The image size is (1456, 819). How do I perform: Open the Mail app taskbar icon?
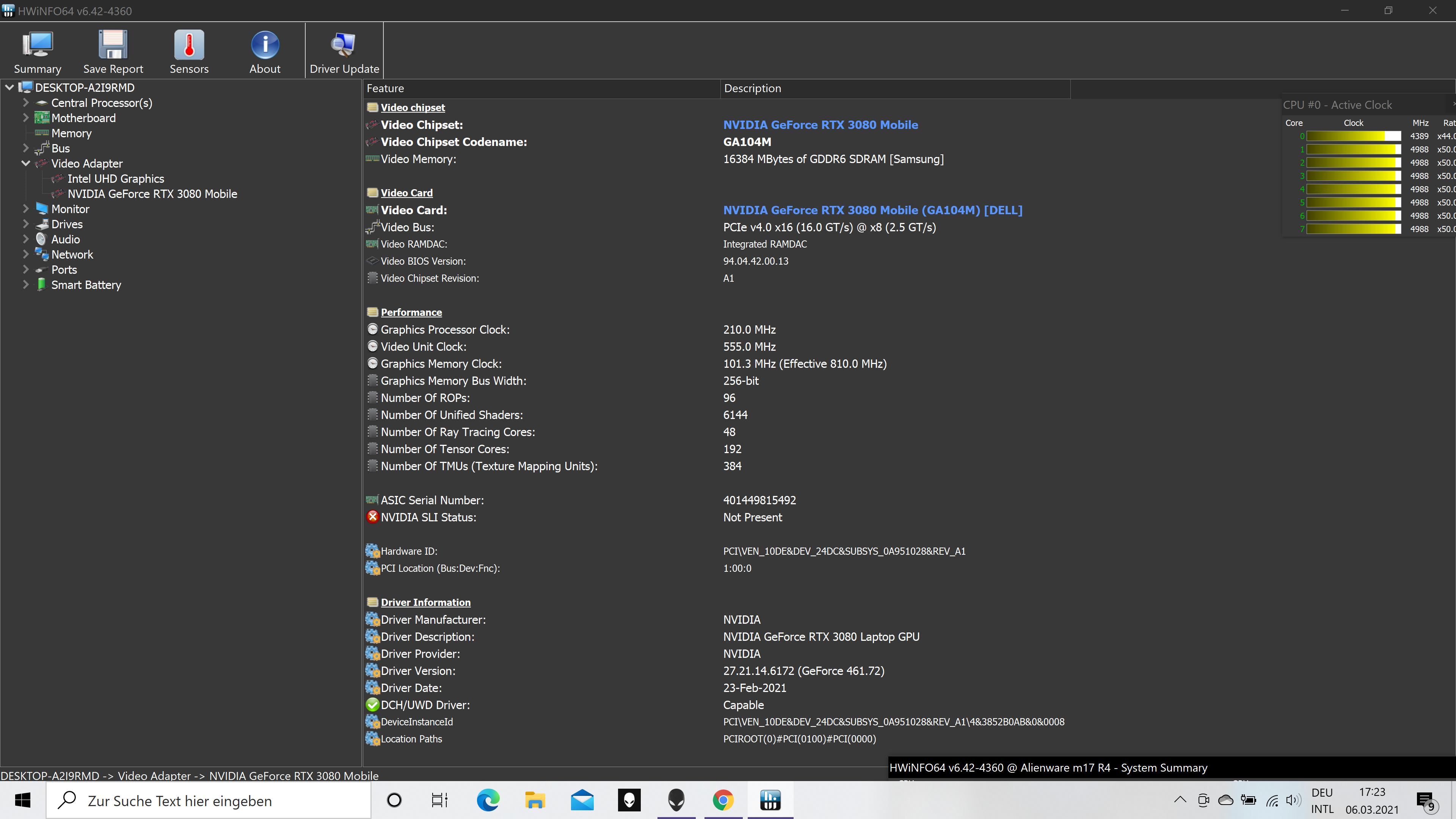(x=582, y=800)
